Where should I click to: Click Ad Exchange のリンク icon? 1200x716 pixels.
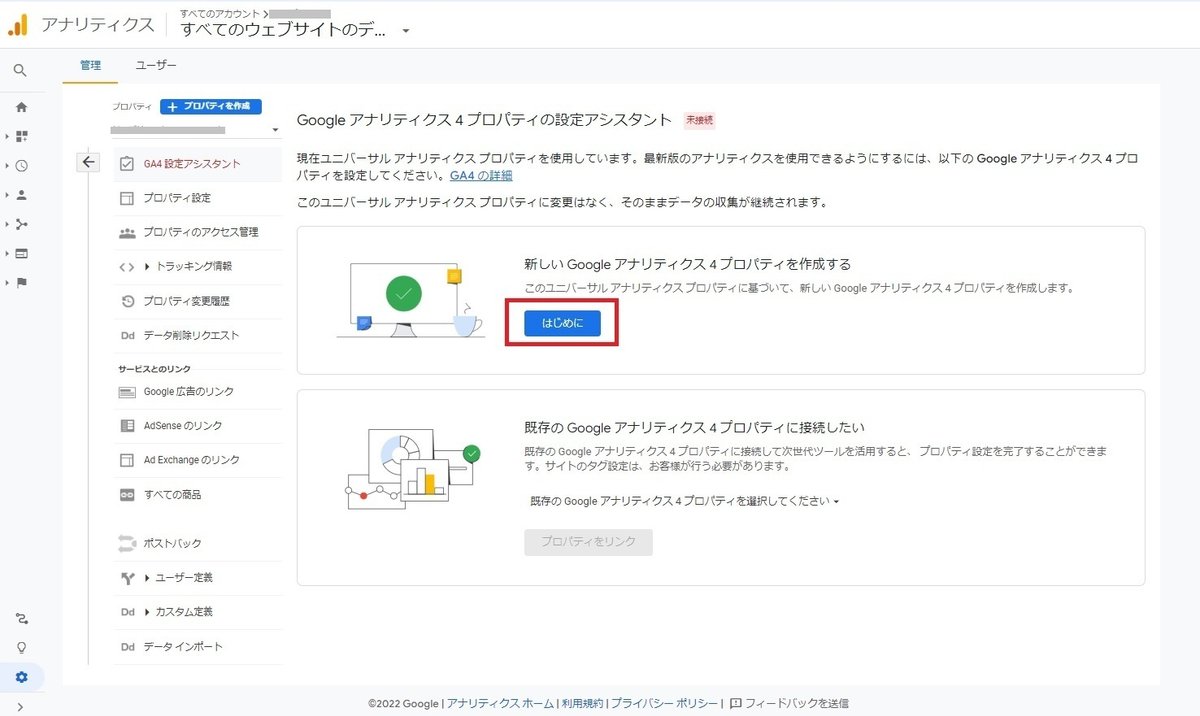coord(127,460)
